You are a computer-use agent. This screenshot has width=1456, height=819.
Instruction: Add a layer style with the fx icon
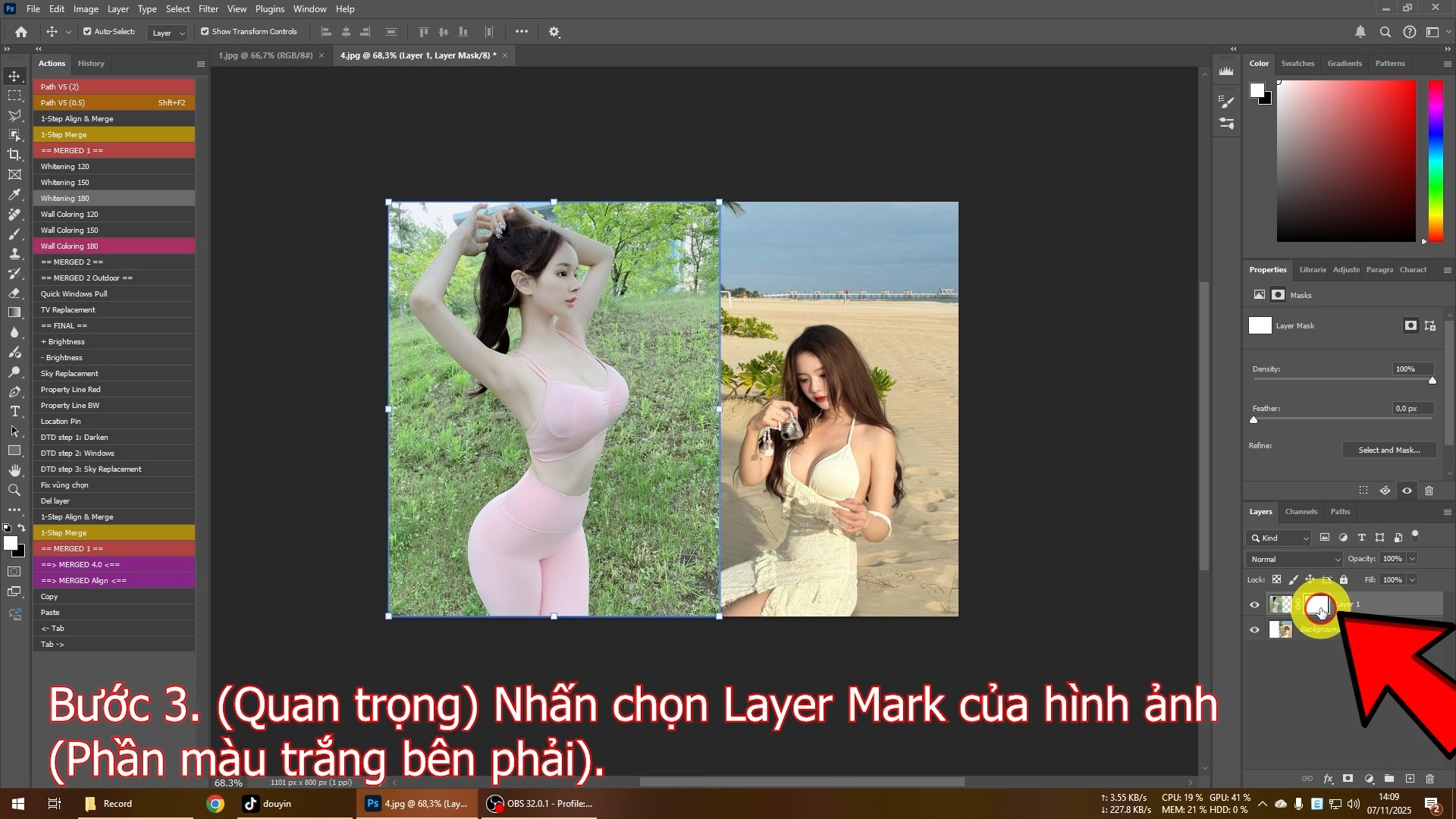click(x=1329, y=779)
